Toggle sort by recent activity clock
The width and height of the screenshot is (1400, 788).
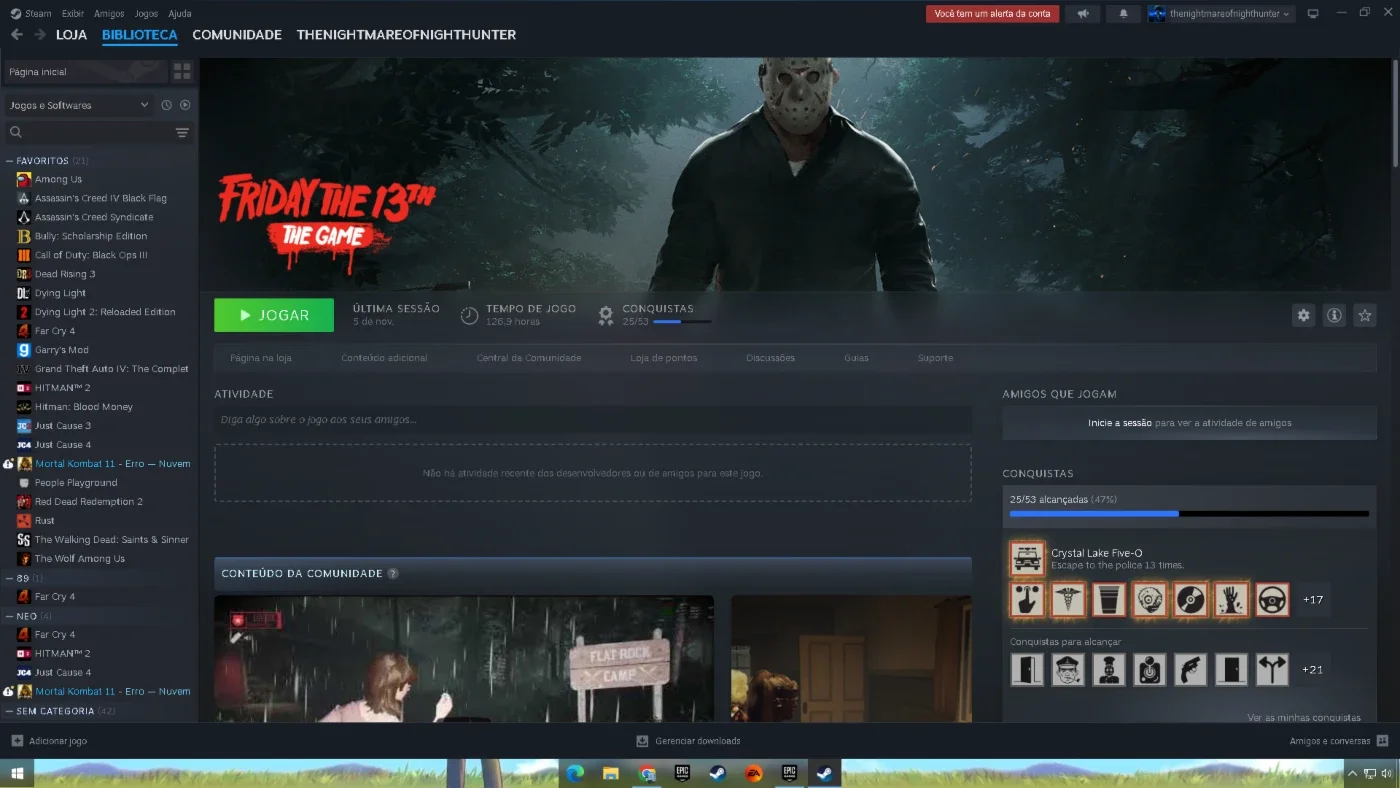coord(167,105)
